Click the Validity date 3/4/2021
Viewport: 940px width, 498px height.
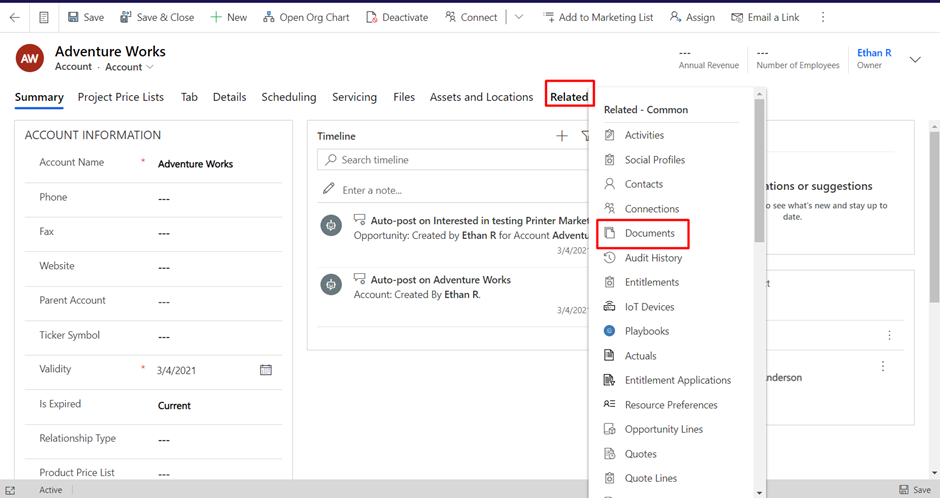[x=176, y=370]
